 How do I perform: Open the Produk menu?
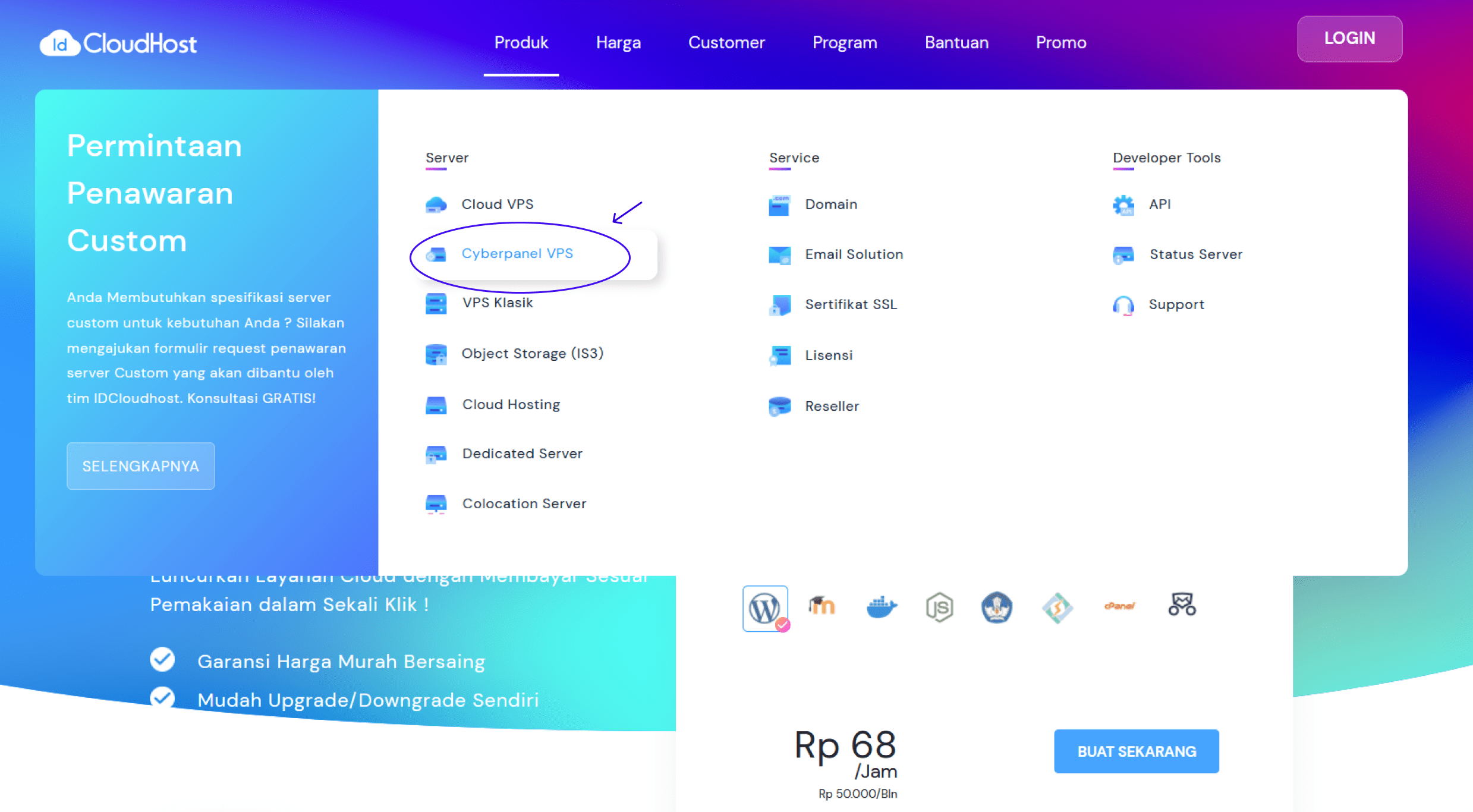click(x=521, y=42)
